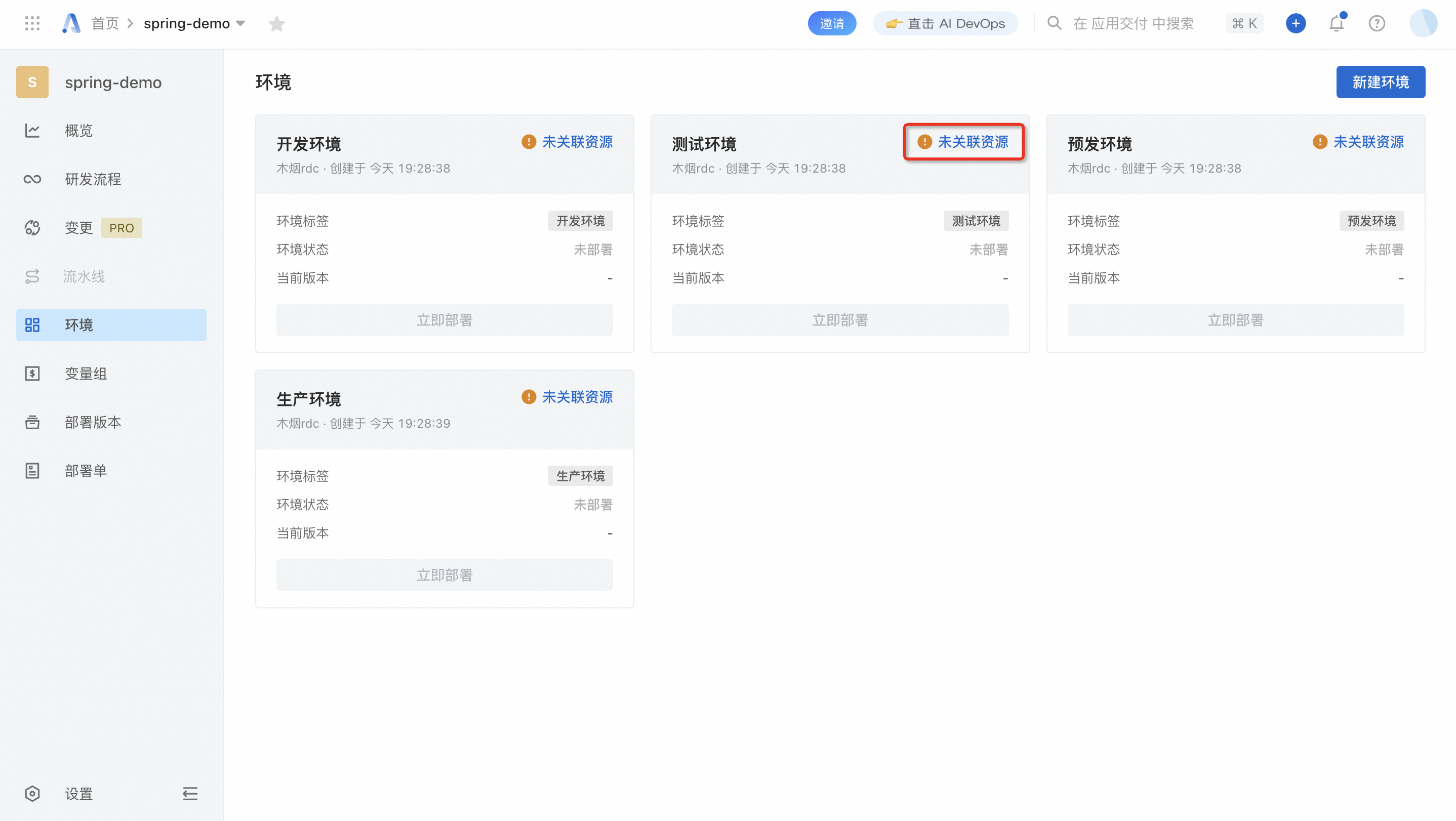
Task: Click the 测试环境 card title
Action: pos(704,144)
